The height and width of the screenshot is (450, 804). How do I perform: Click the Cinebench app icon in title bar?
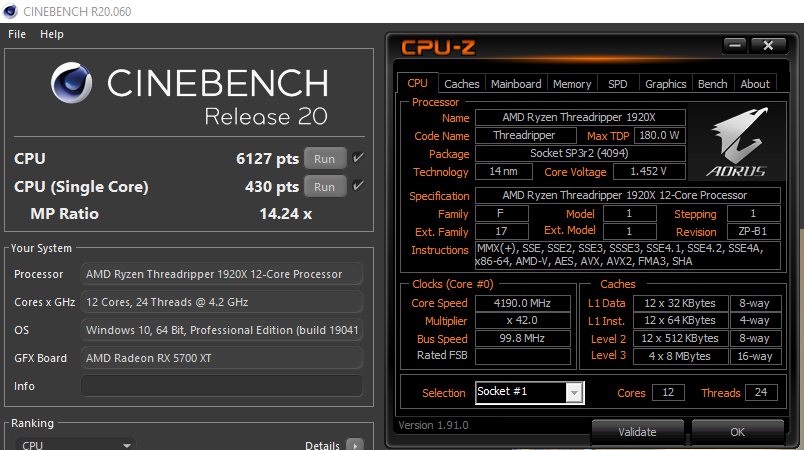9,11
